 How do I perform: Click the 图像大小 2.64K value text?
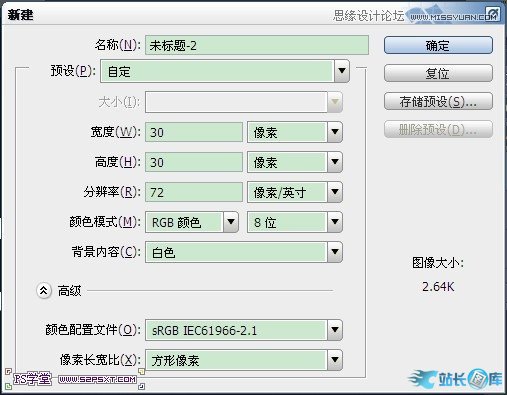(x=438, y=287)
